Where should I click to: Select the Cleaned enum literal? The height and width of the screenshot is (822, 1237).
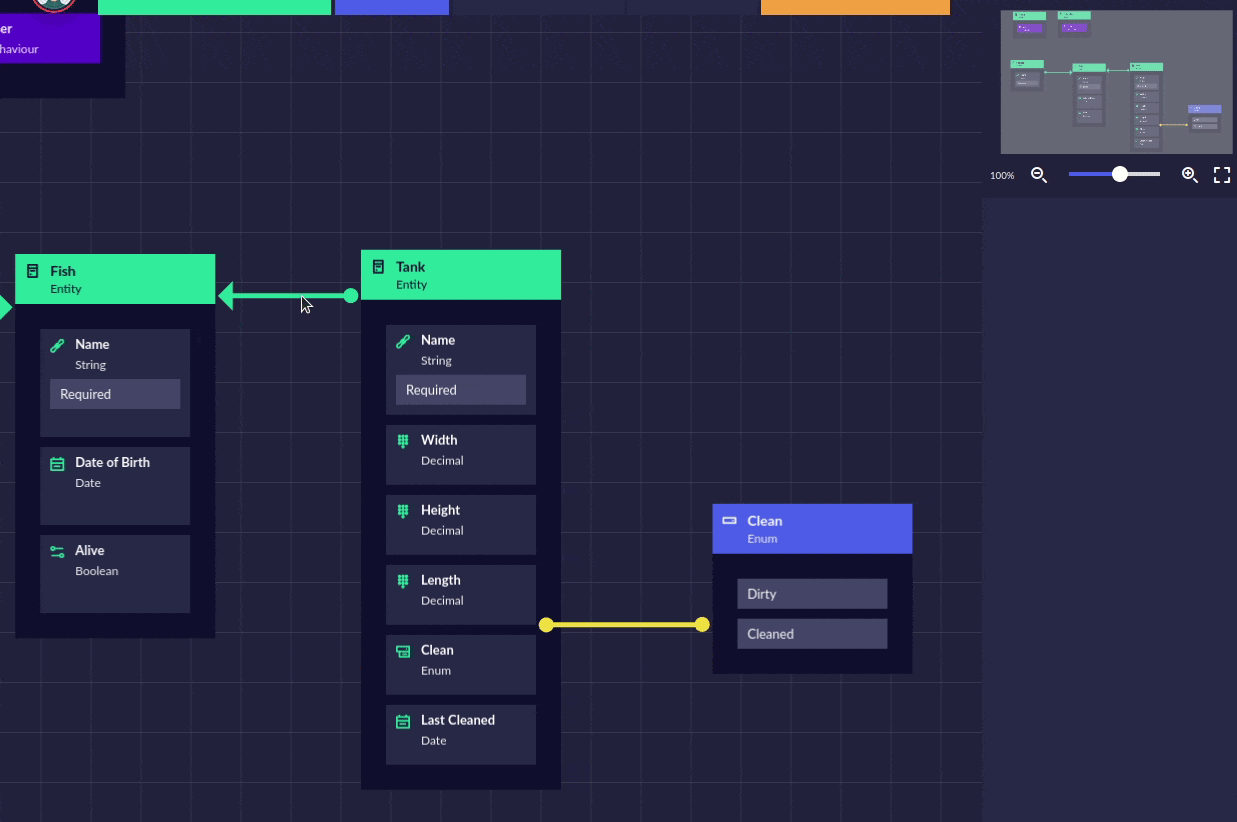pos(812,634)
